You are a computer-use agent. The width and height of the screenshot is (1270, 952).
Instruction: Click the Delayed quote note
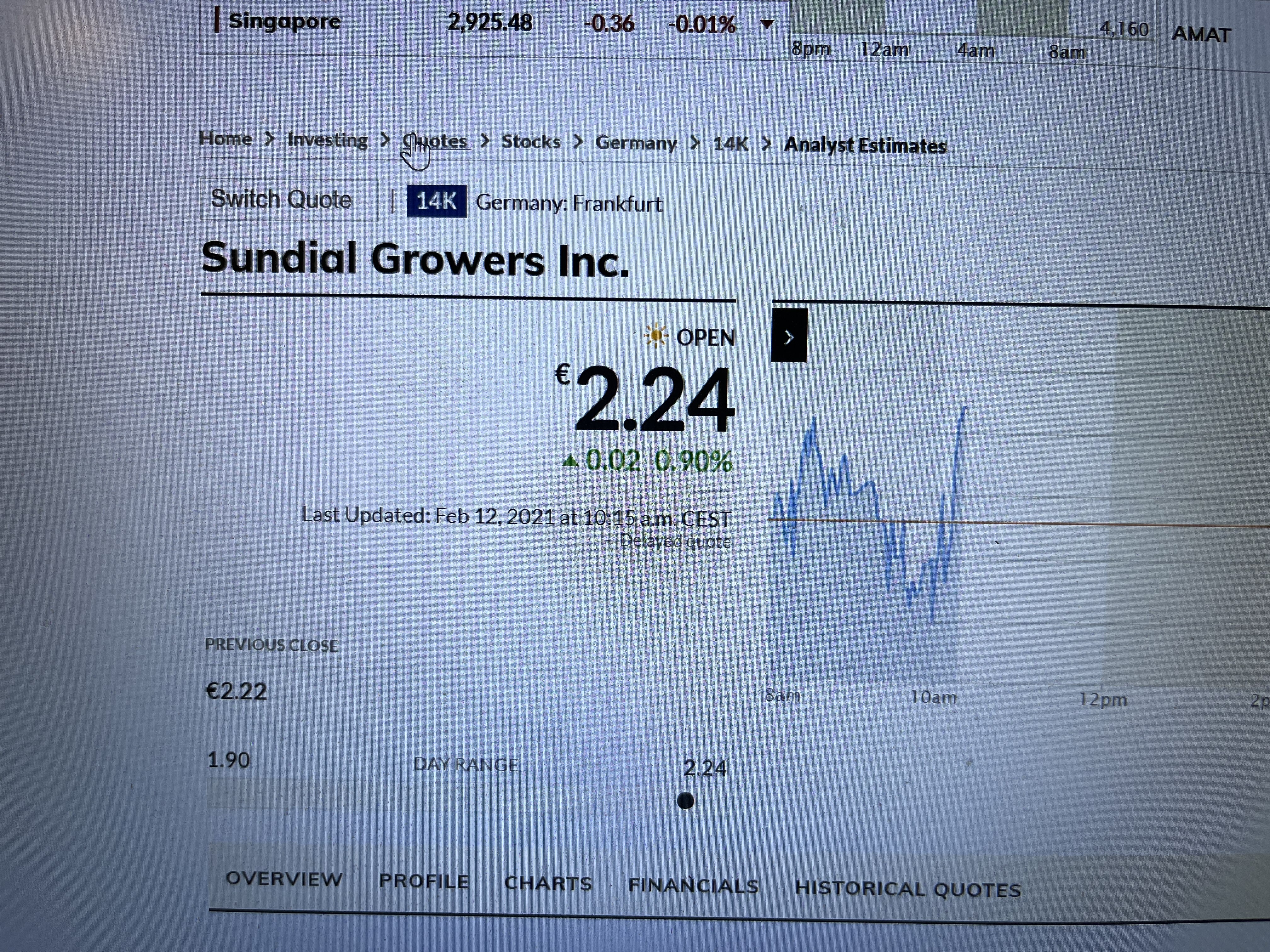675,541
